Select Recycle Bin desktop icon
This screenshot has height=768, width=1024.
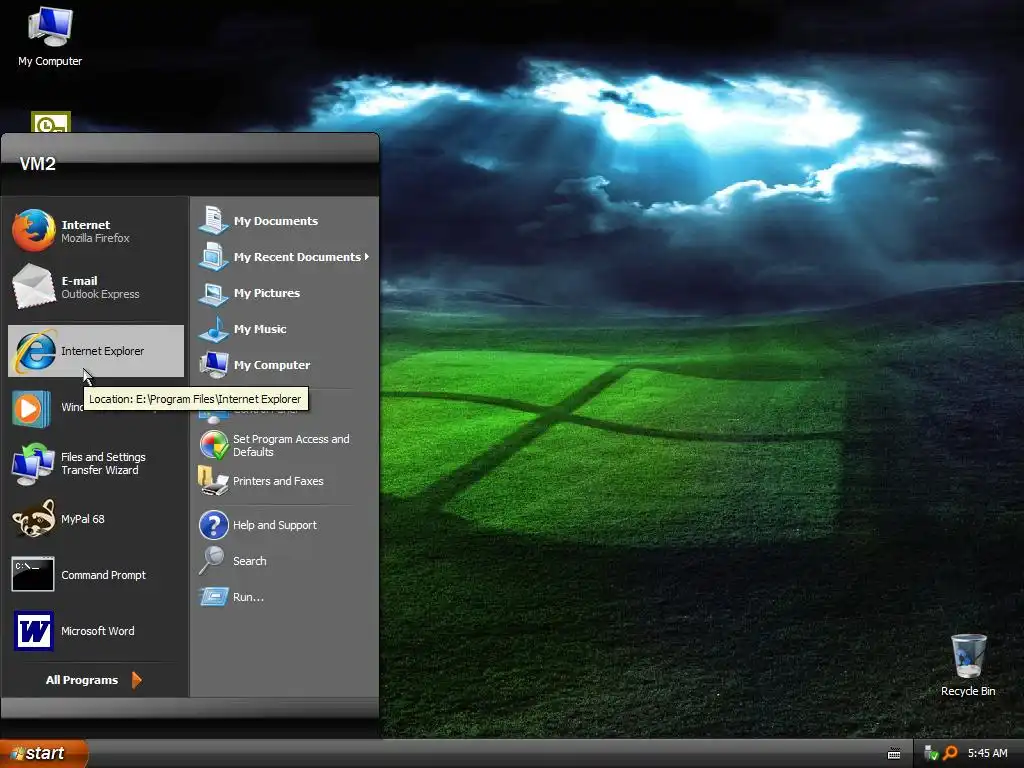tap(968, 656)
